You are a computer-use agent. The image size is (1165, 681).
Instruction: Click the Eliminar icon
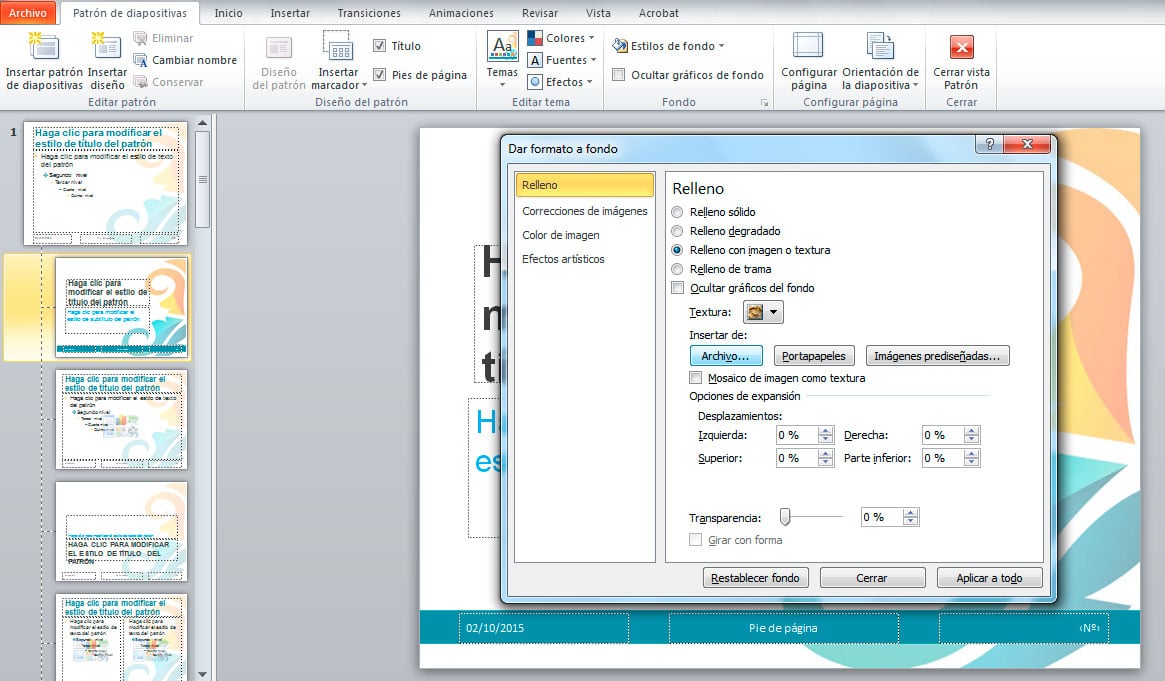[140, 38]
